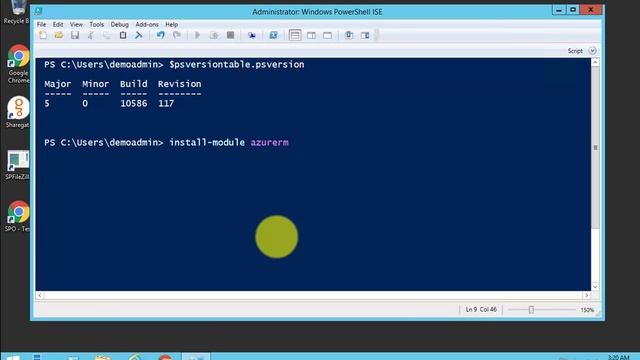Save script with the floppy disk icon
Image resolution: width=640 pixels, height=360 pixels.
pos(75,36)
